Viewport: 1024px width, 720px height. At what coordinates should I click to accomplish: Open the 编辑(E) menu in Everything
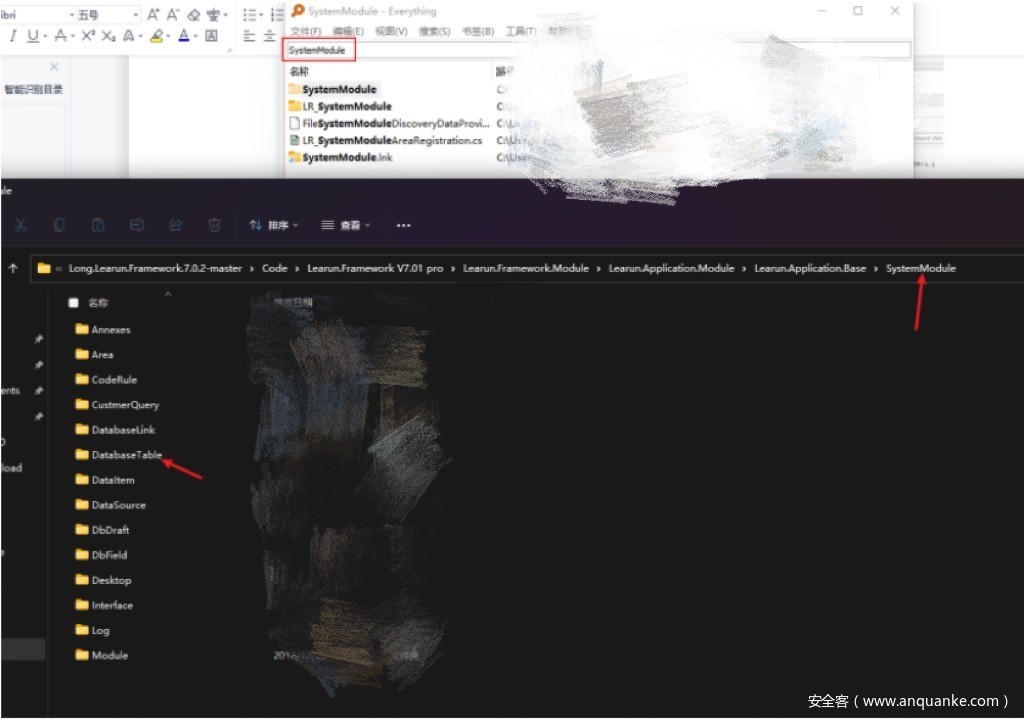pyautogui.click(x=349, y=31)
